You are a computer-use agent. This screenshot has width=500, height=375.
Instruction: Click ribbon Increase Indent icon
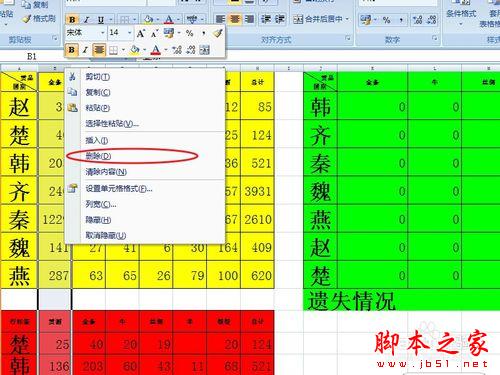pos(279,19)
